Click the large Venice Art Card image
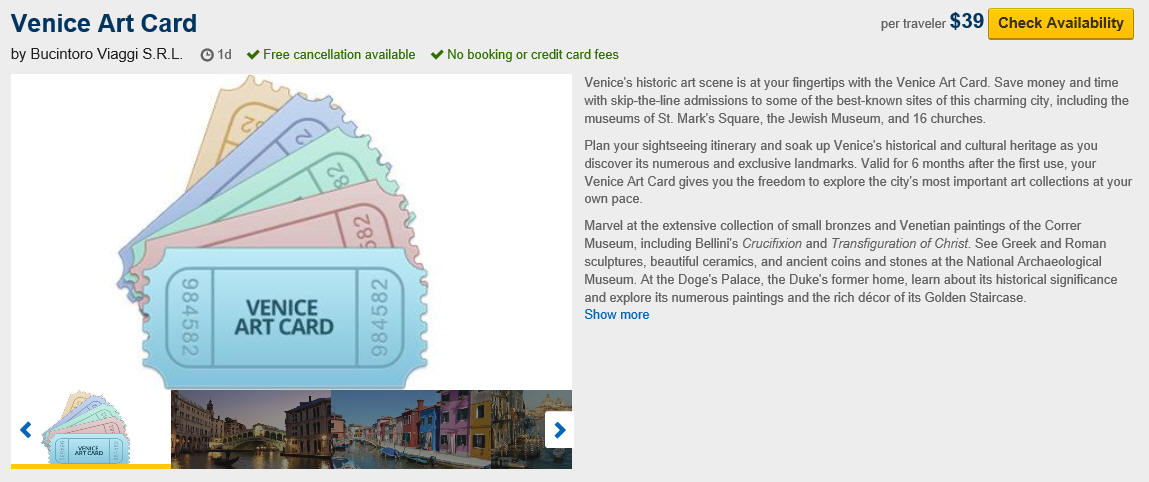1149x482 pixels. [x=291, y=231]
